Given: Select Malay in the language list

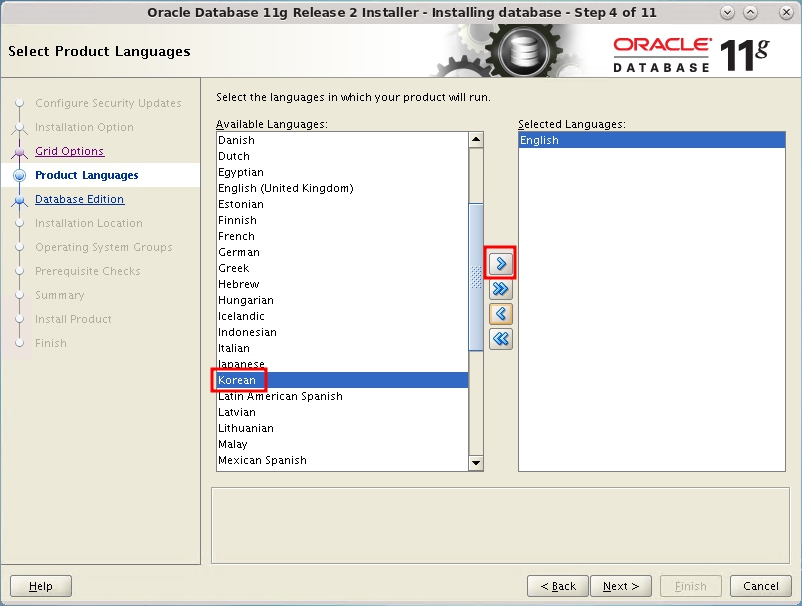Looking at the screenshot, I should click(x=342, y=444).
